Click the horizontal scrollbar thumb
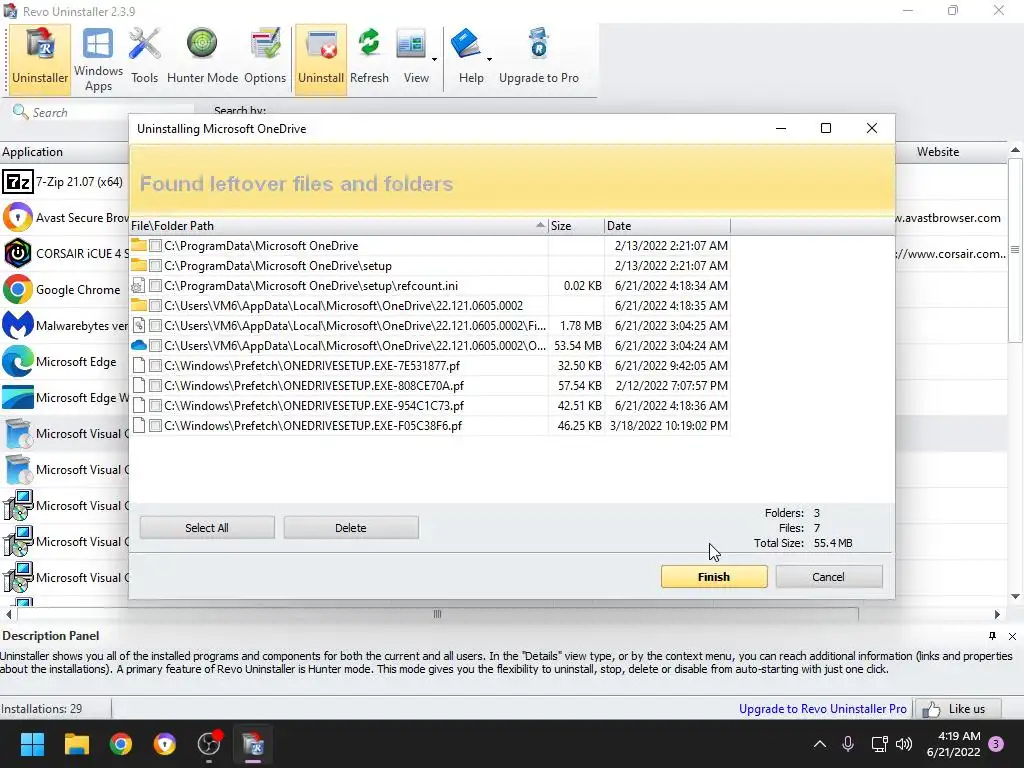 pyautogui.click(x=438, y=614)
